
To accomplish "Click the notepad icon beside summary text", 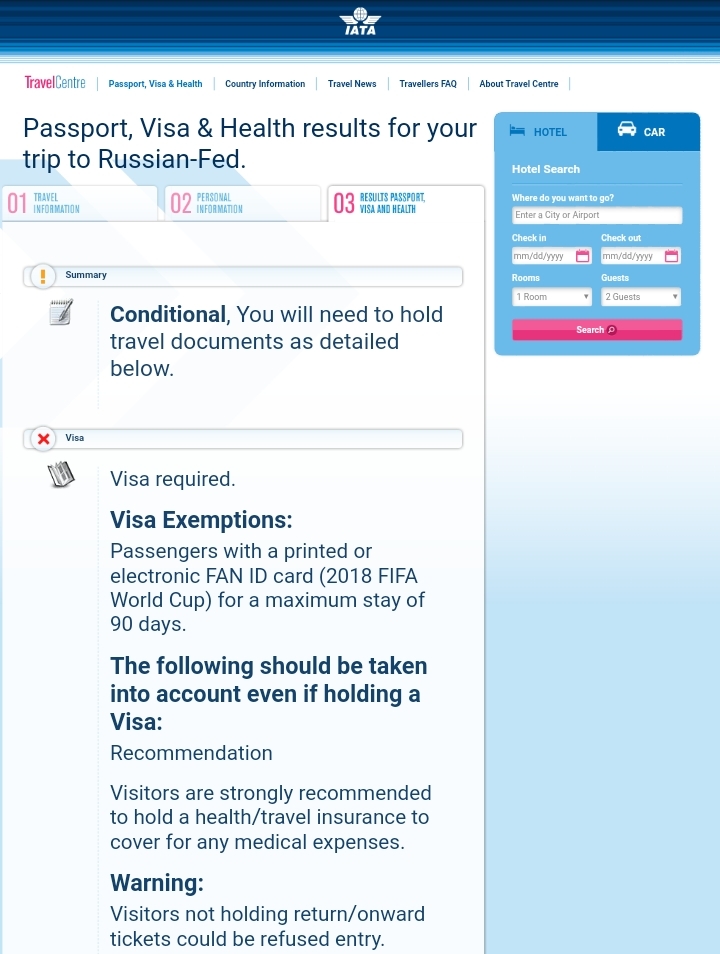I will click(61, 312).
